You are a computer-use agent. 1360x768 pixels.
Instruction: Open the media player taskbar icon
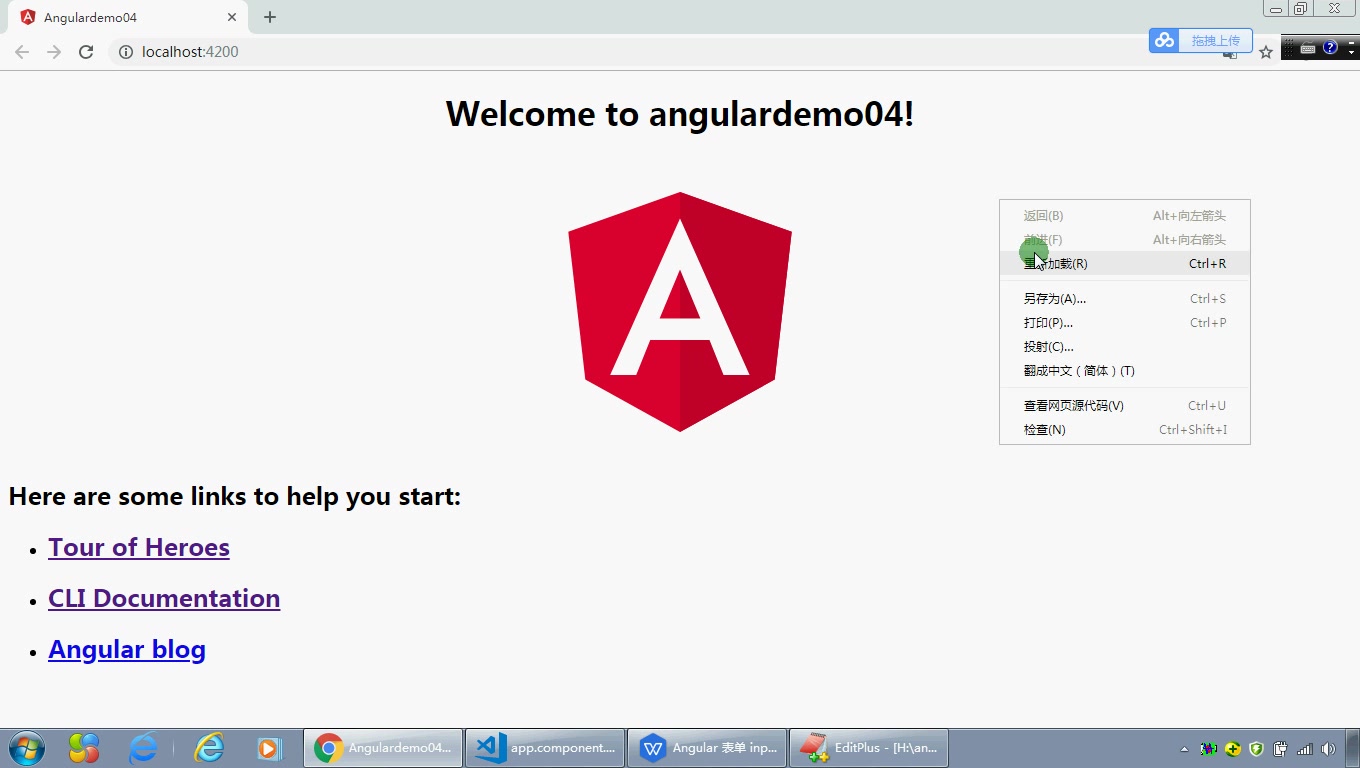[x=269, y=748]
